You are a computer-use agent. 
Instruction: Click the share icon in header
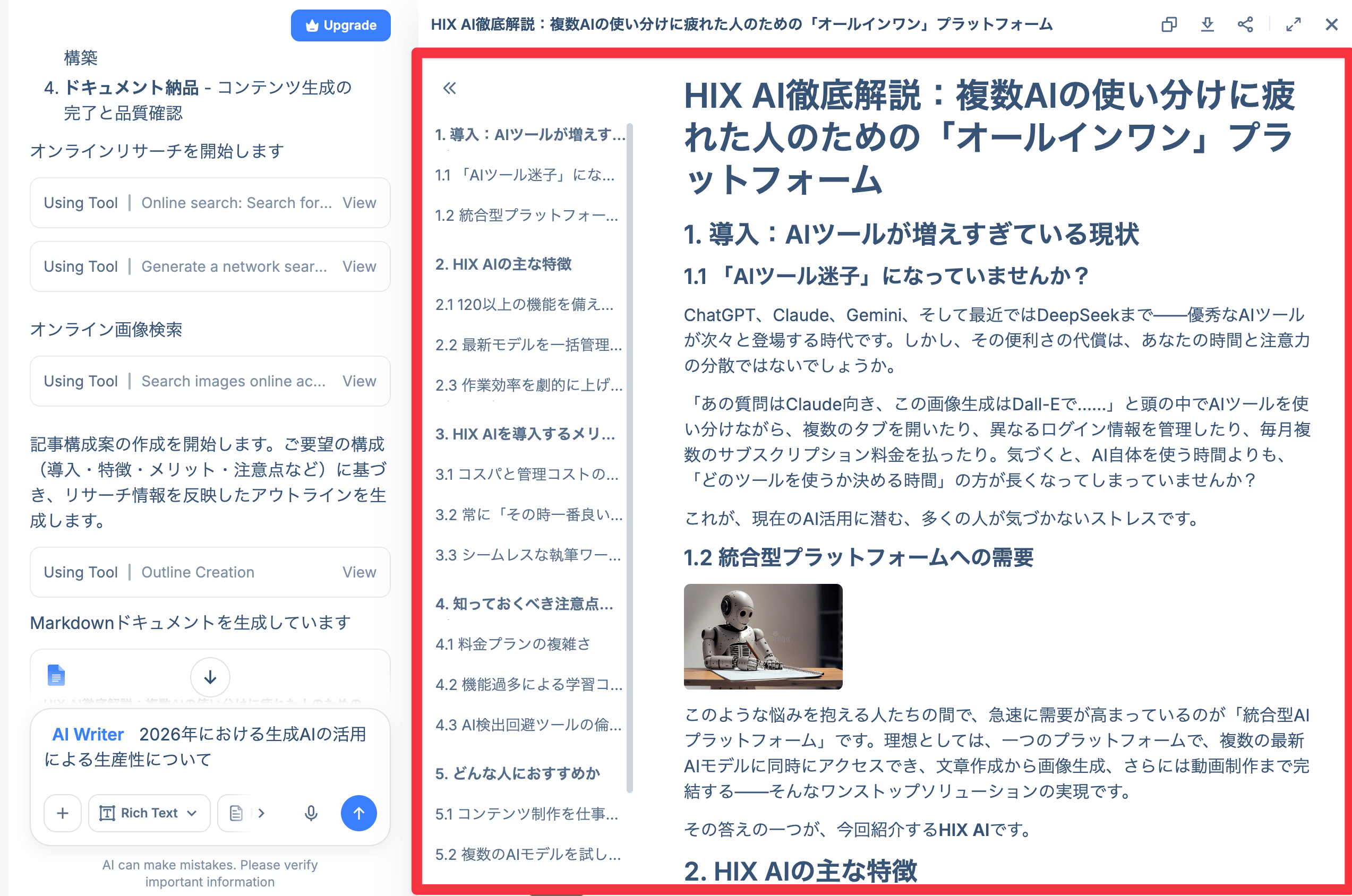[1245, 24]
